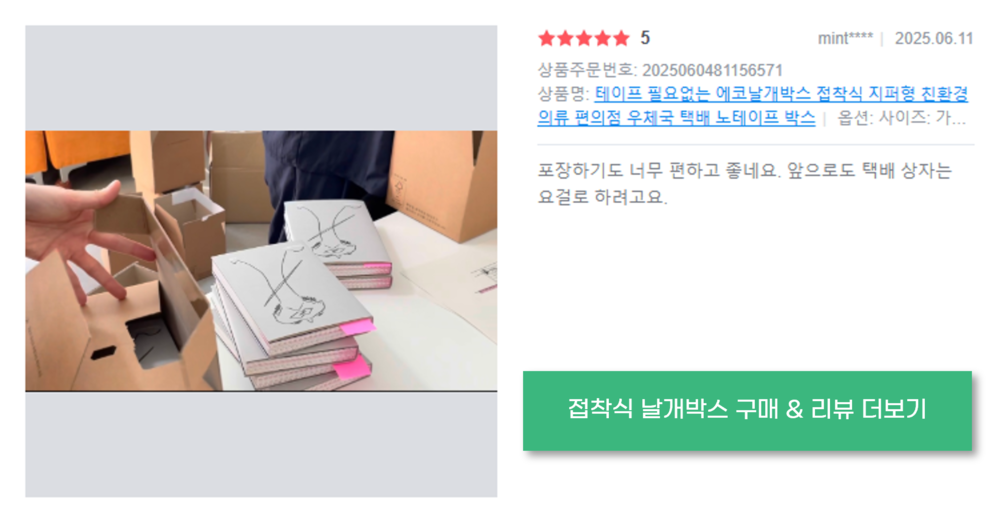Open the review photo of boxes and books
Screen dimensions: 1000x524
(x=261, y=261)
